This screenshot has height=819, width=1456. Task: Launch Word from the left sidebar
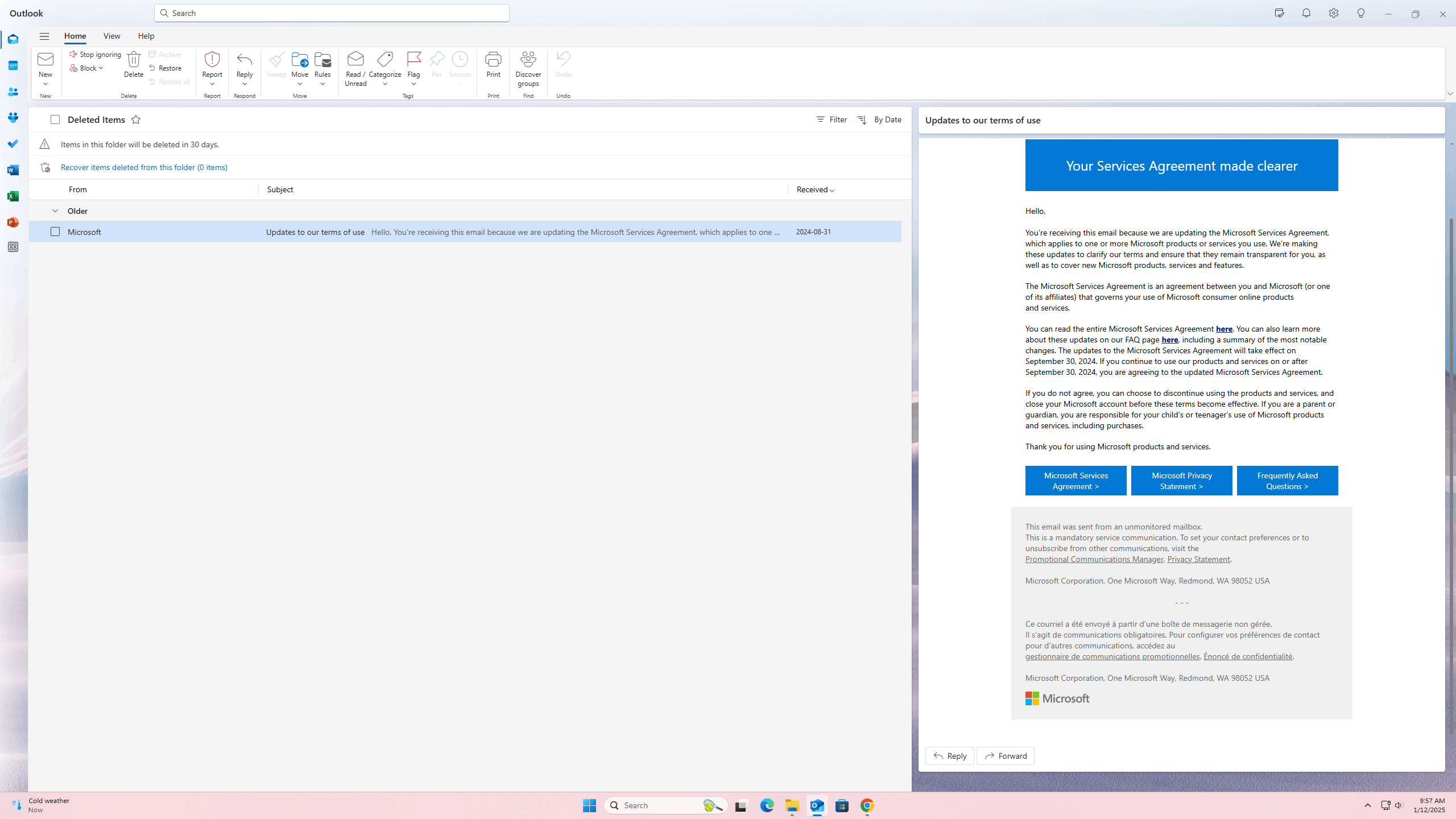click(x=13, y=170)
